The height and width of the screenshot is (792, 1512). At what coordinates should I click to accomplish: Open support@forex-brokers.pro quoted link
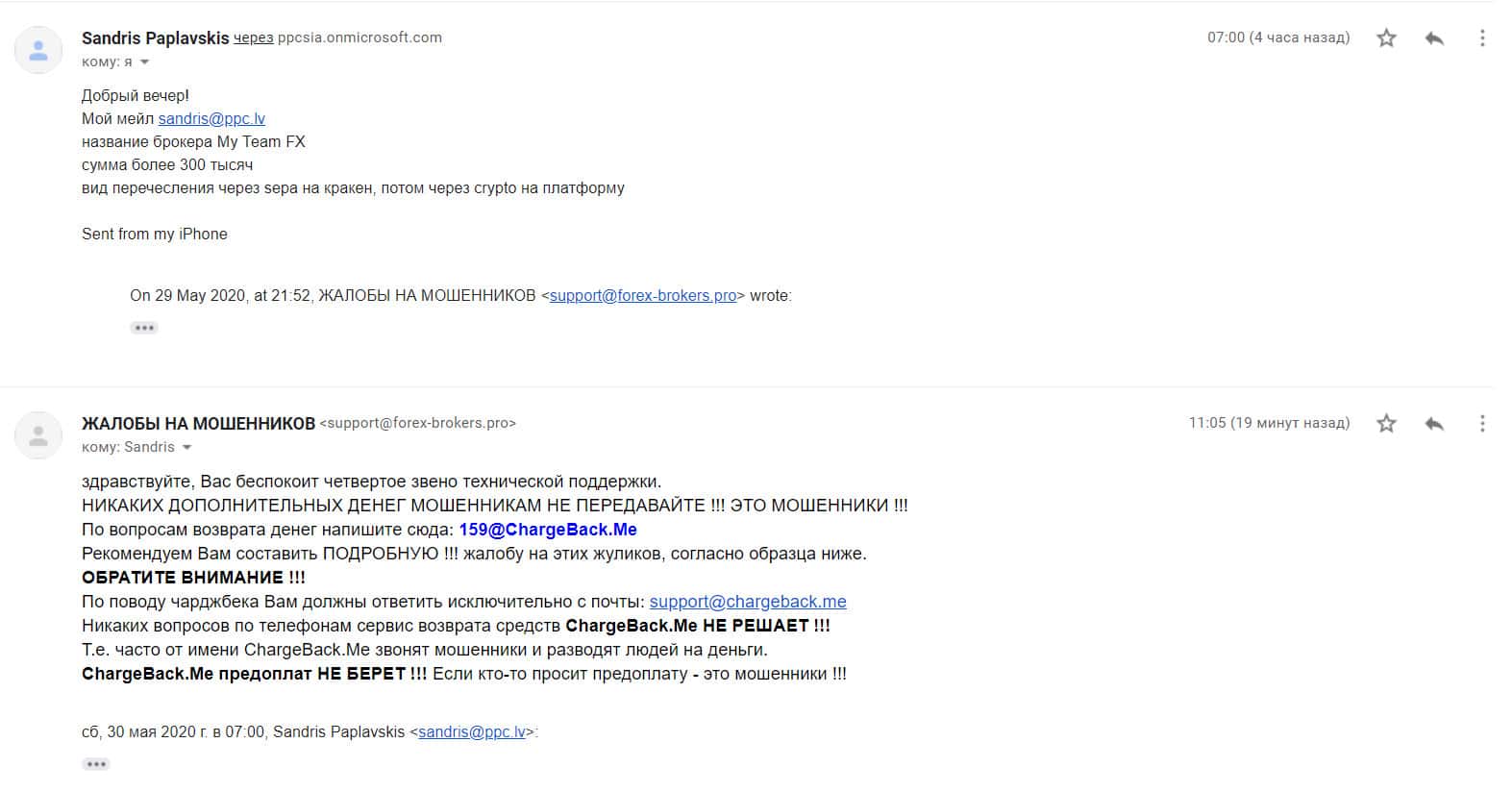point(643,296)
